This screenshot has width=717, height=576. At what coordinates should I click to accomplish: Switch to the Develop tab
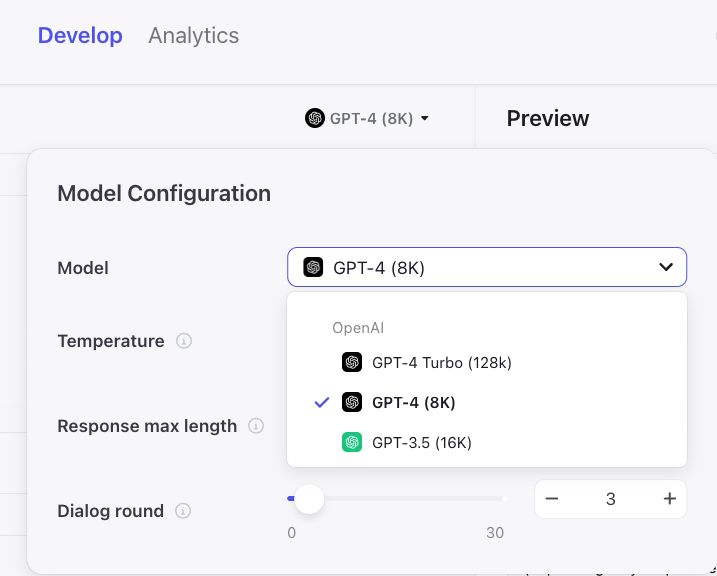pos(80,36)
